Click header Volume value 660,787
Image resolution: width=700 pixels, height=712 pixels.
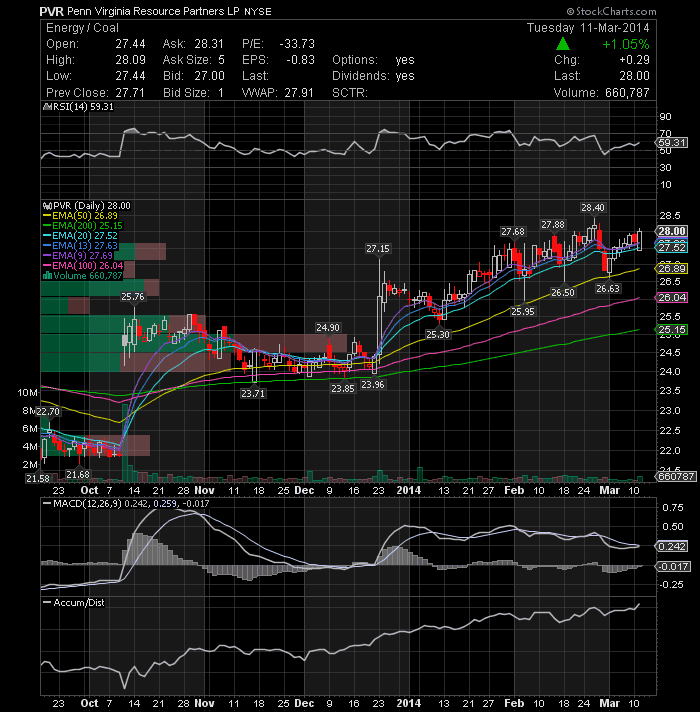coord(627,93)
